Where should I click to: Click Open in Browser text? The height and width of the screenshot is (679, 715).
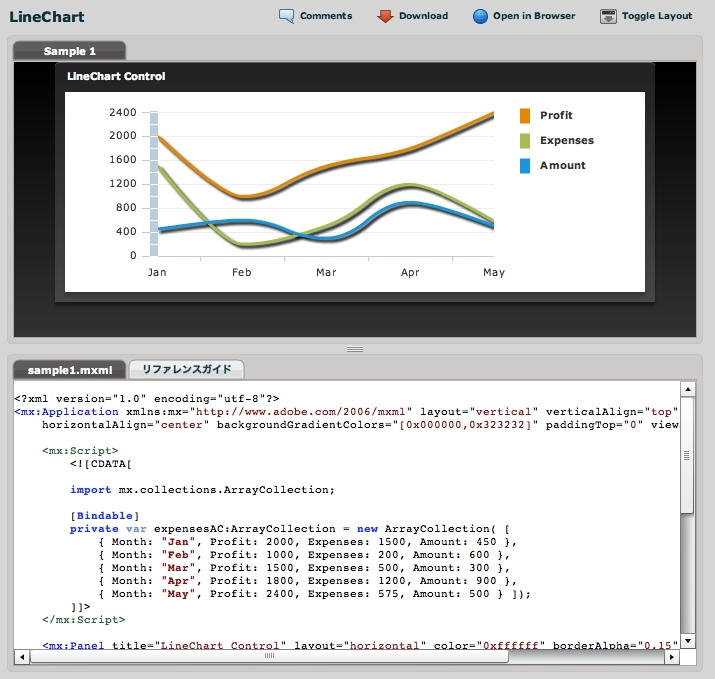534,16
